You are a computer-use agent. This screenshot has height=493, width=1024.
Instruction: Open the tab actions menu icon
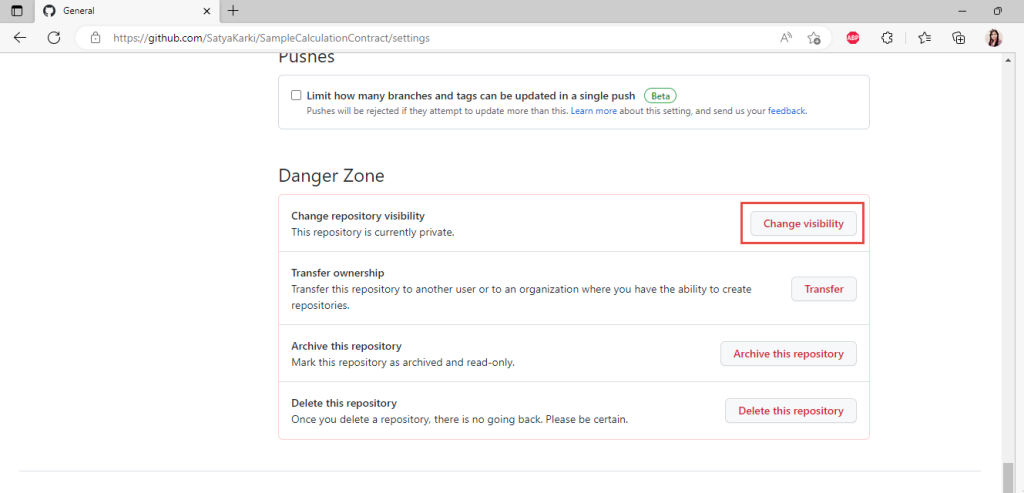click(x=17, y=11)
